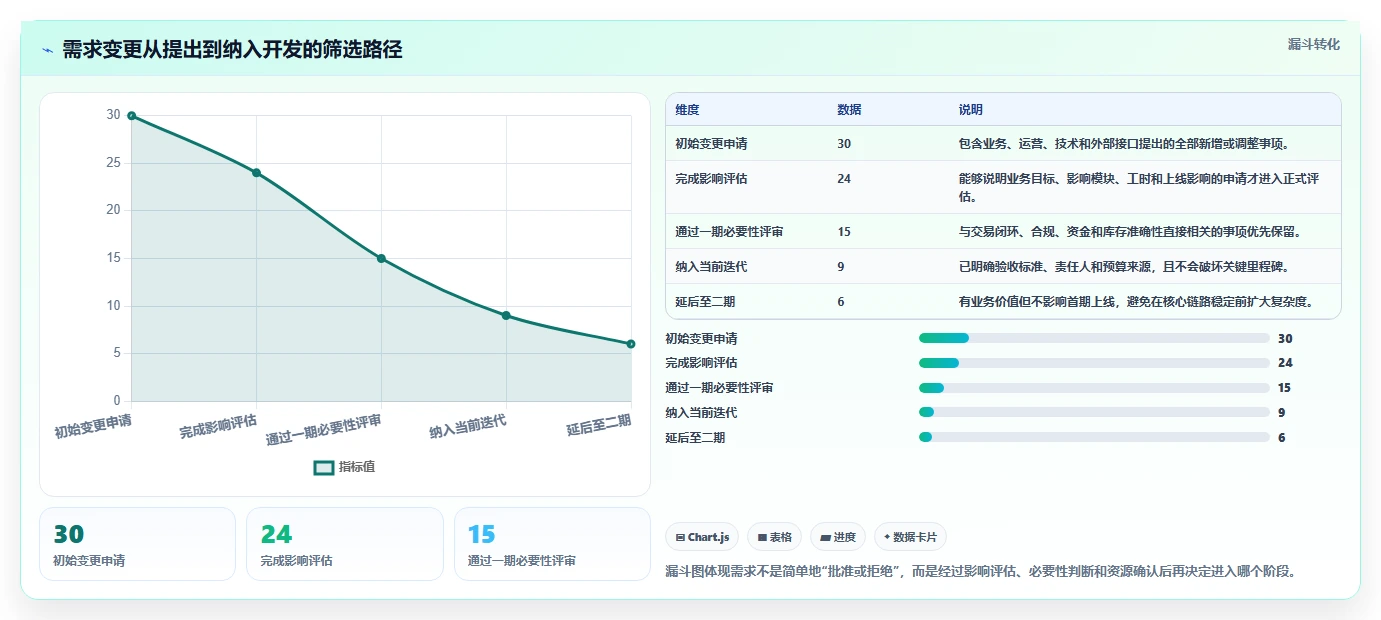Viewport: 1381px width, 620px height.
Task: Click the description starting 已明确验收标准
Action: pyautogui.click(x=1124, y=267)
